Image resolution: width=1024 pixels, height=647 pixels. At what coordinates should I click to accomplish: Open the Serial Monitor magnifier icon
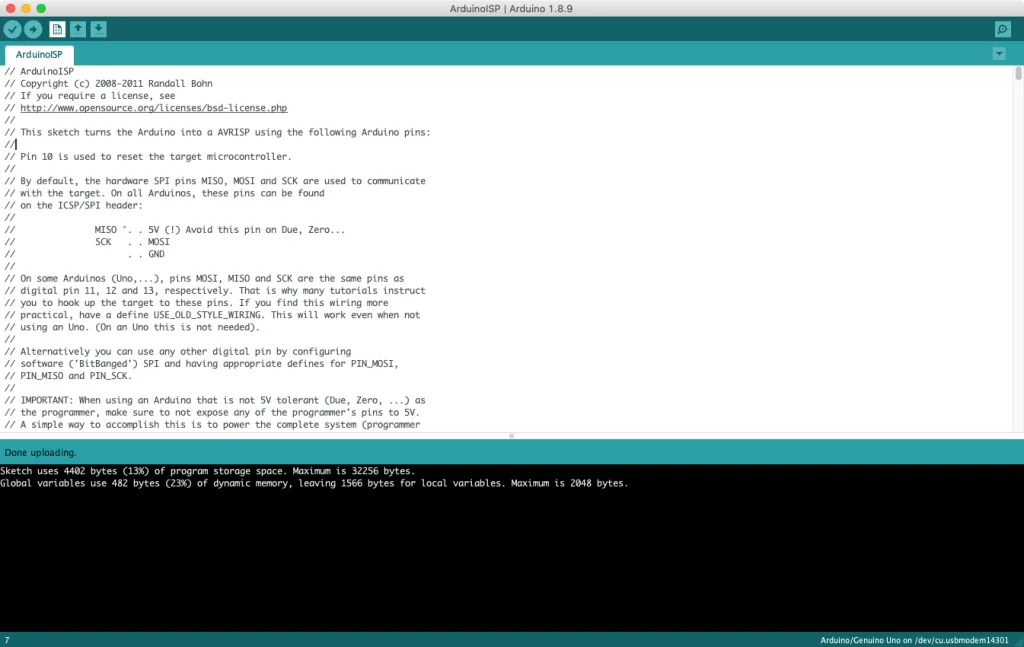[1002, 30]
